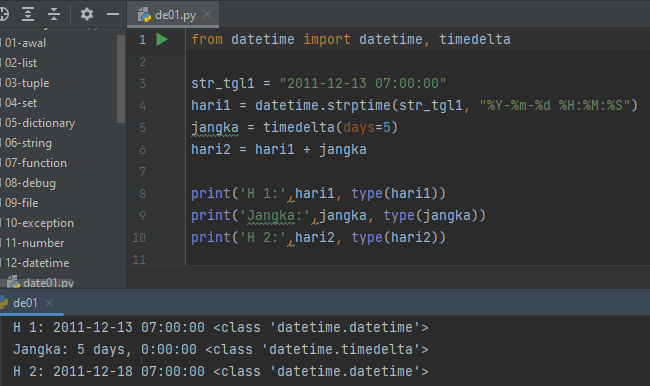Close the de01 run tab
The image size is (650, 386).
point(49,303)
